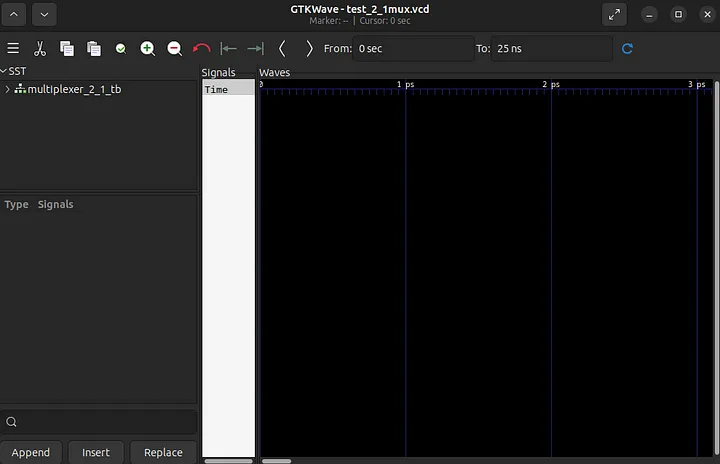The height and width of the screenshot is (464, 720).
Task: Click the red Undo Zoom arrow
Action: 201,48
